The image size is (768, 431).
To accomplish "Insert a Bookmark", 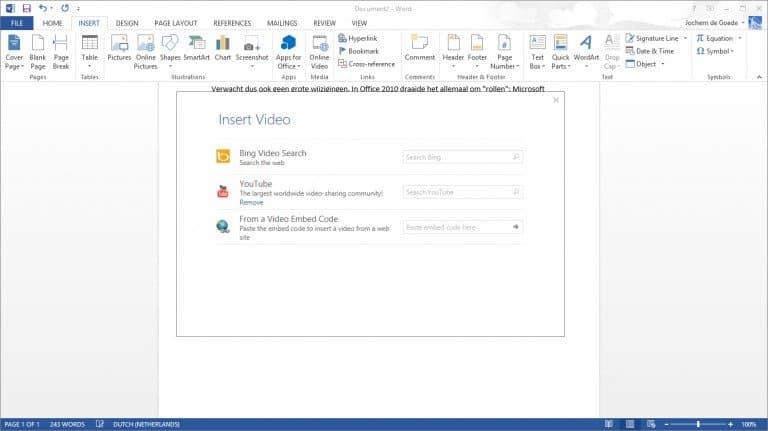I will [x=358, y=51].
